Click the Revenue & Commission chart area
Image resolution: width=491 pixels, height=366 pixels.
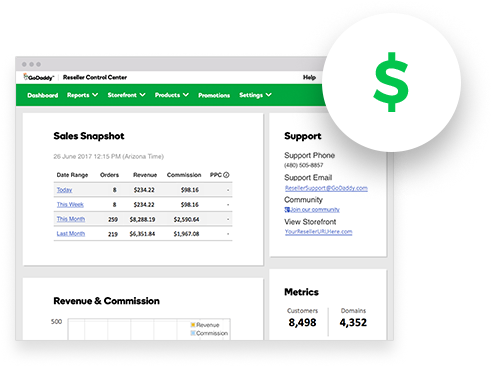[149, 329]
